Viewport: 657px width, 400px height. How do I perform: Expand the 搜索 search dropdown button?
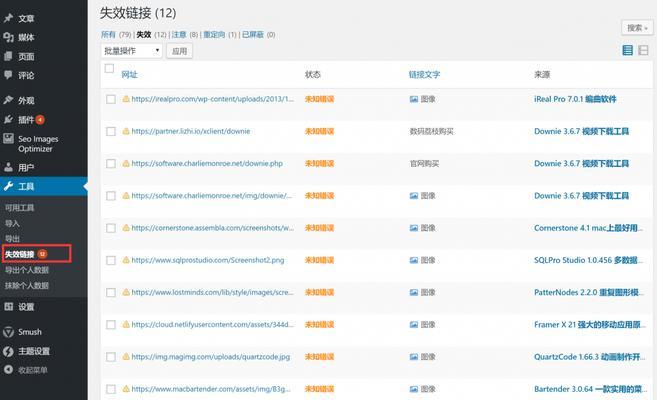[637, 28]
